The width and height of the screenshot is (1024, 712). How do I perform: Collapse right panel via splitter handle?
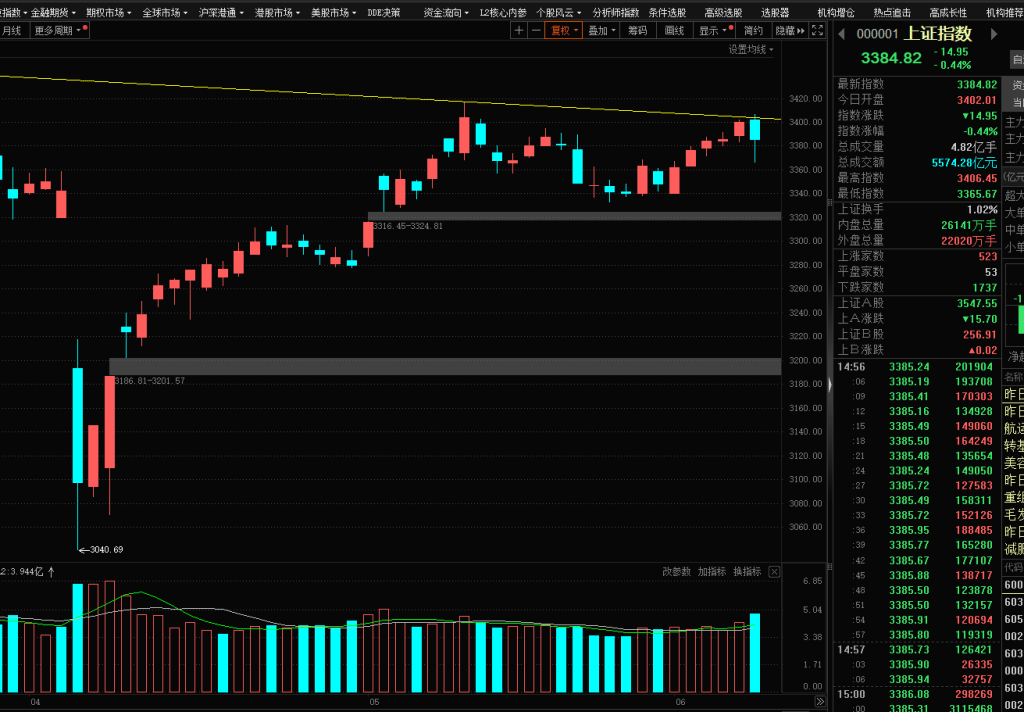tap(830, 385)
